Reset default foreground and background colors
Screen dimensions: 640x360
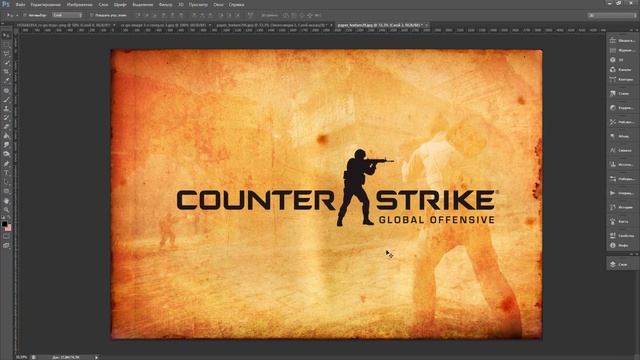point(3,218)
